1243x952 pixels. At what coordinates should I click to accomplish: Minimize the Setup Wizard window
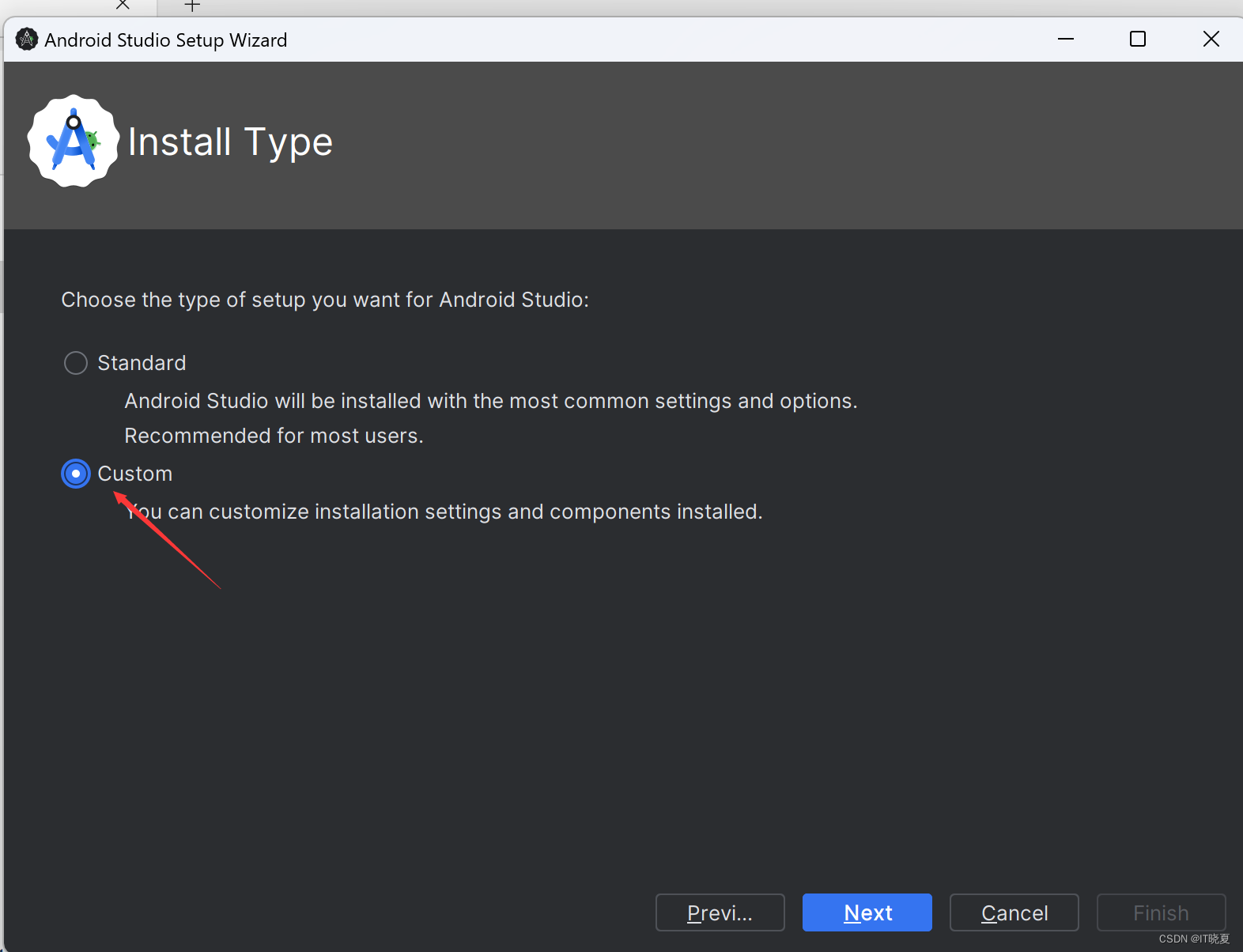[1066, 39]
